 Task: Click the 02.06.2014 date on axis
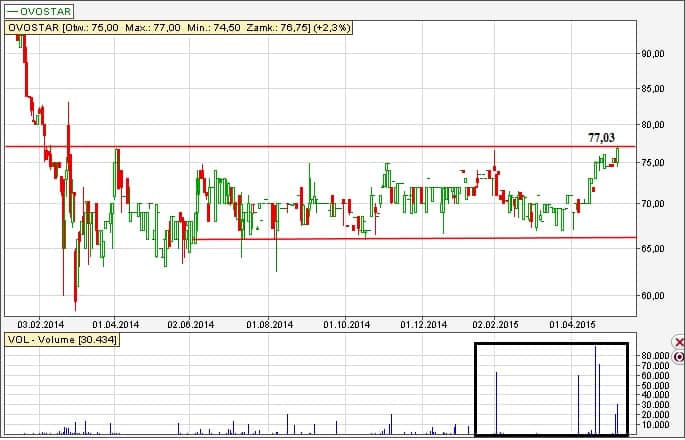click(x=191, y=324)
